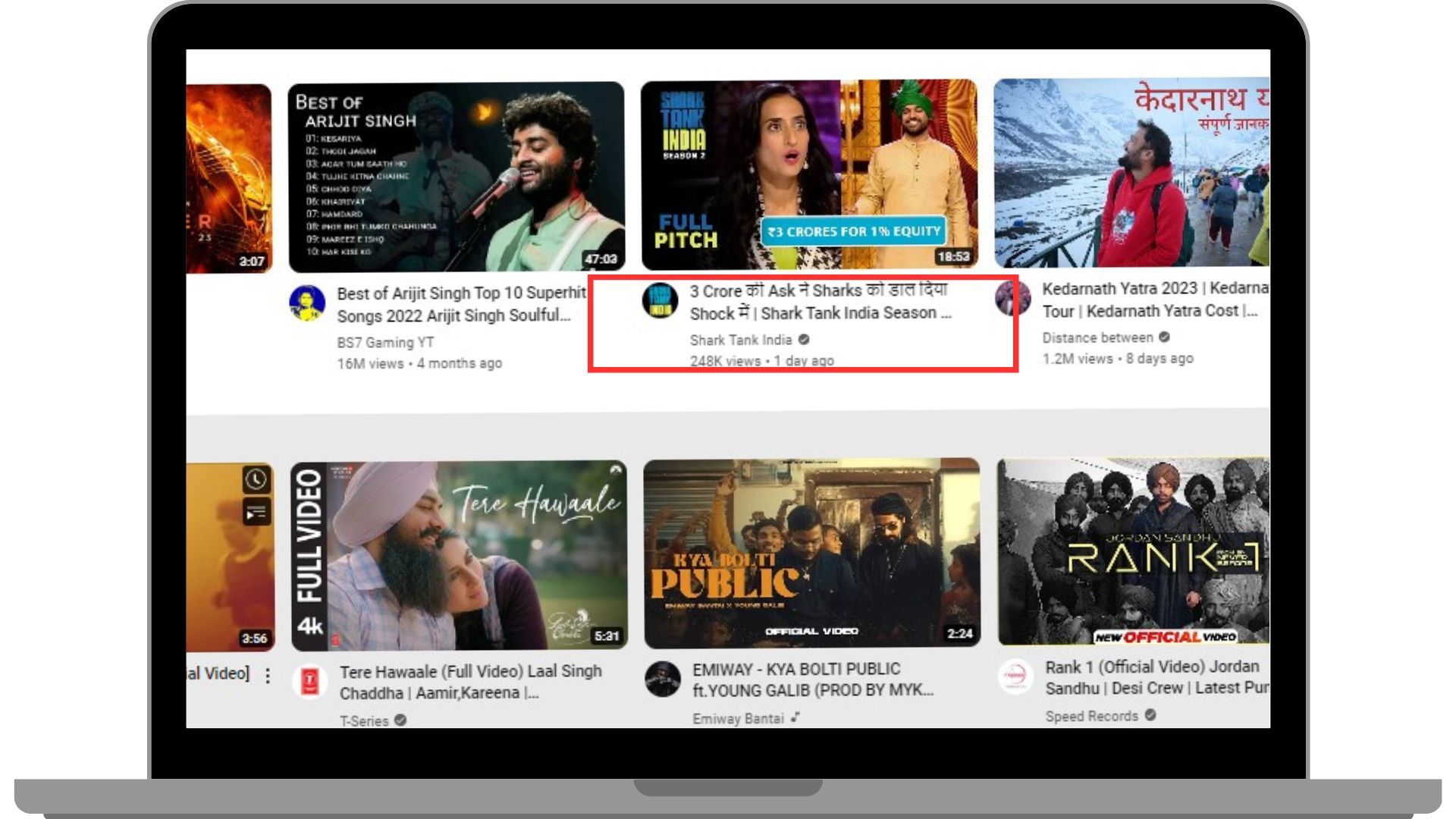Open the Shark Tank India Season 2 video title
1456x819 pixels.
point(815,301)
